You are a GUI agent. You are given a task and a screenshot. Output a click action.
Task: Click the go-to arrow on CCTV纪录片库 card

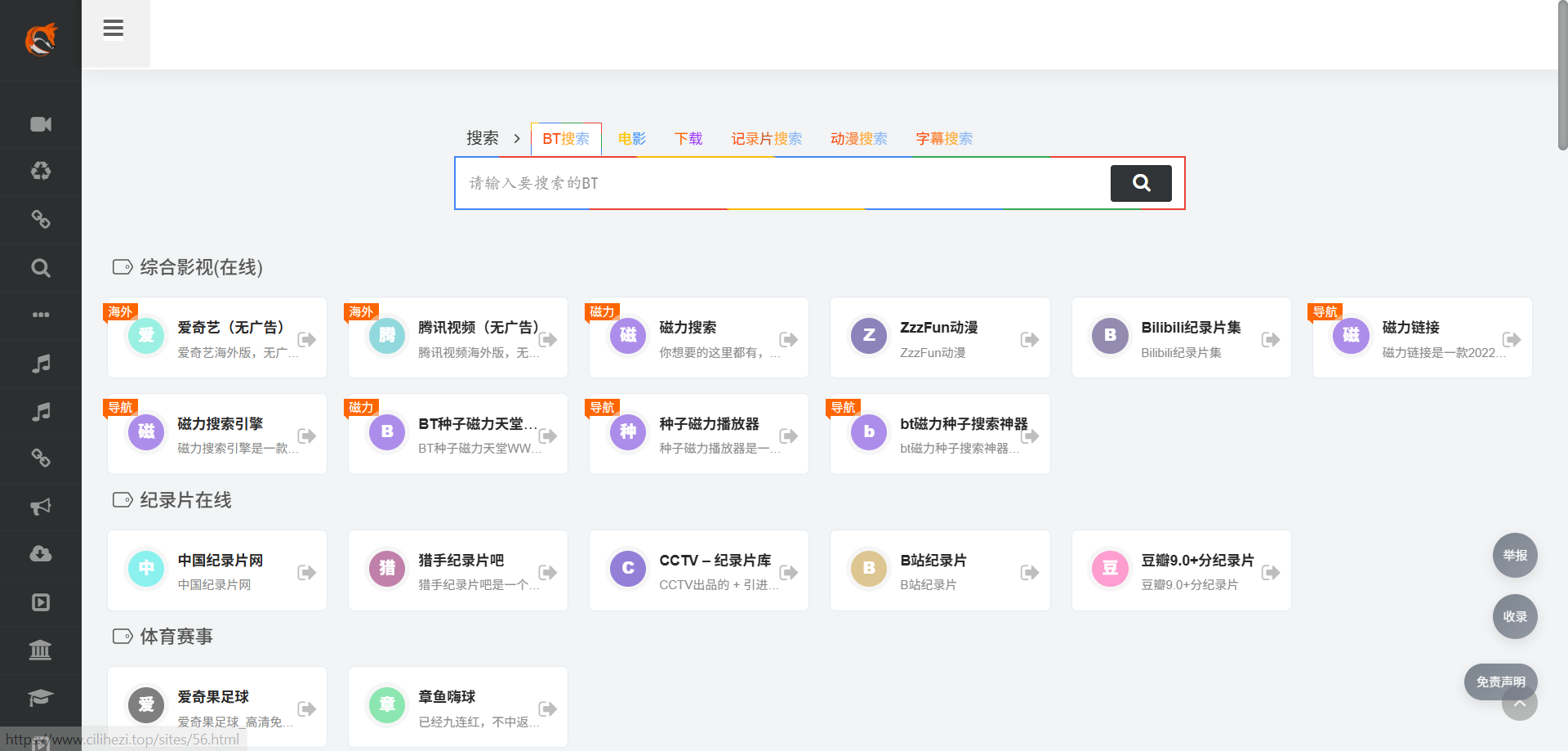[x=789, y=572]
